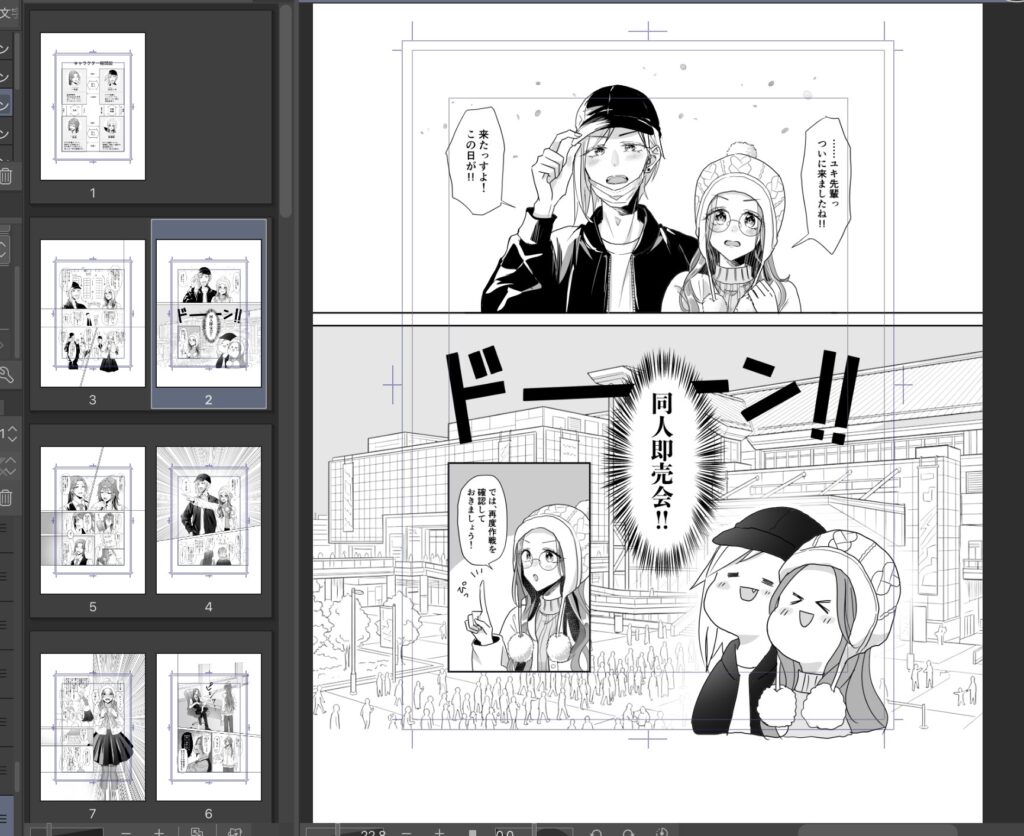Screen dimensions: 1024x836
Task: Rotate the canvas view right
Action: [x=627, y=831]
